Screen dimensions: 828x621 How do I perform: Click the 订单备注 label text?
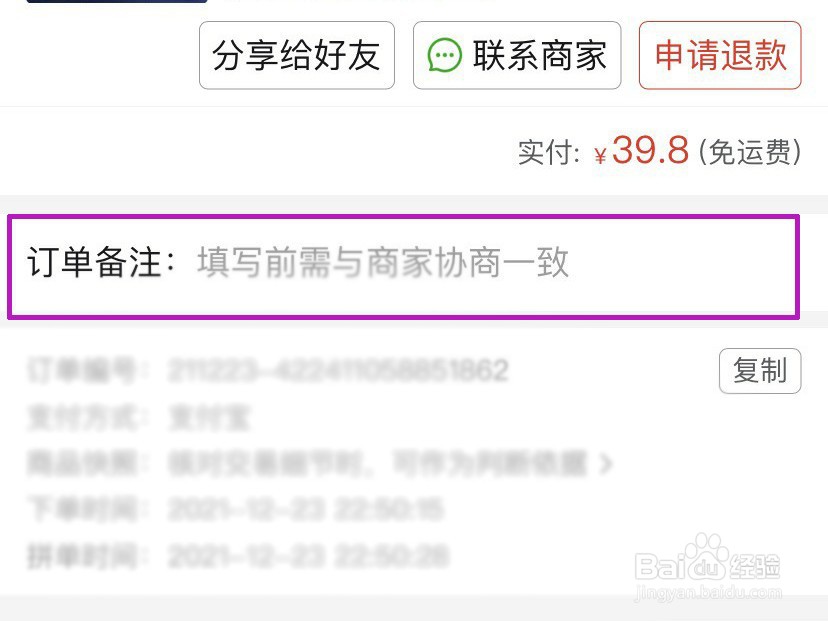(x=100, y=262)
